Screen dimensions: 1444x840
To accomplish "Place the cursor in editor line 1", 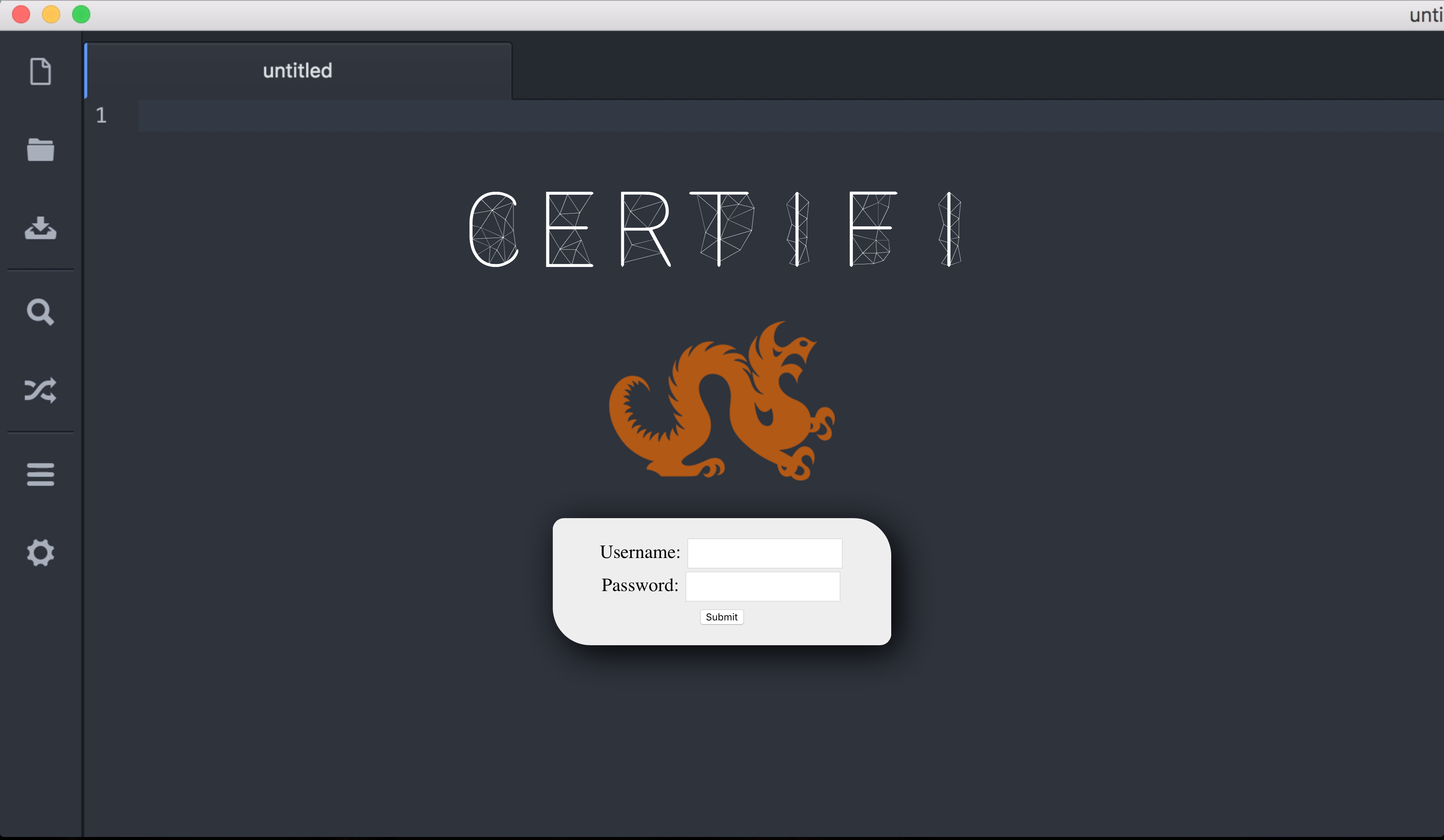I will click(x=745, y=115).
